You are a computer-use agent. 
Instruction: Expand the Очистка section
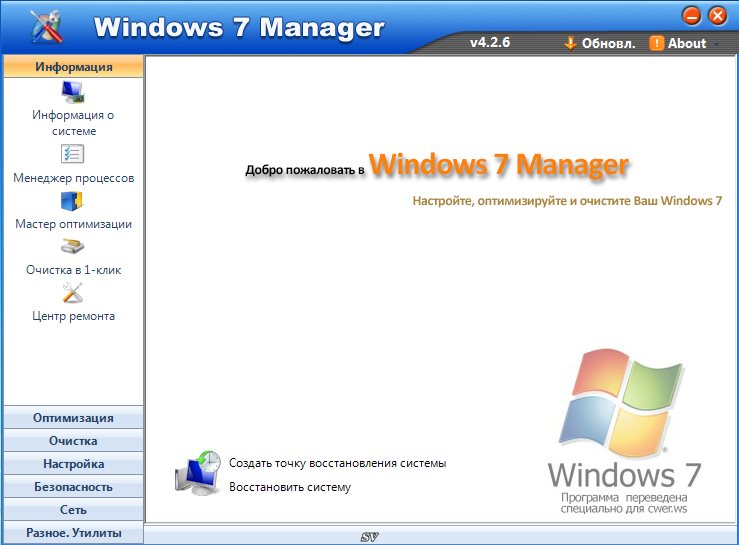pos(73,441)
